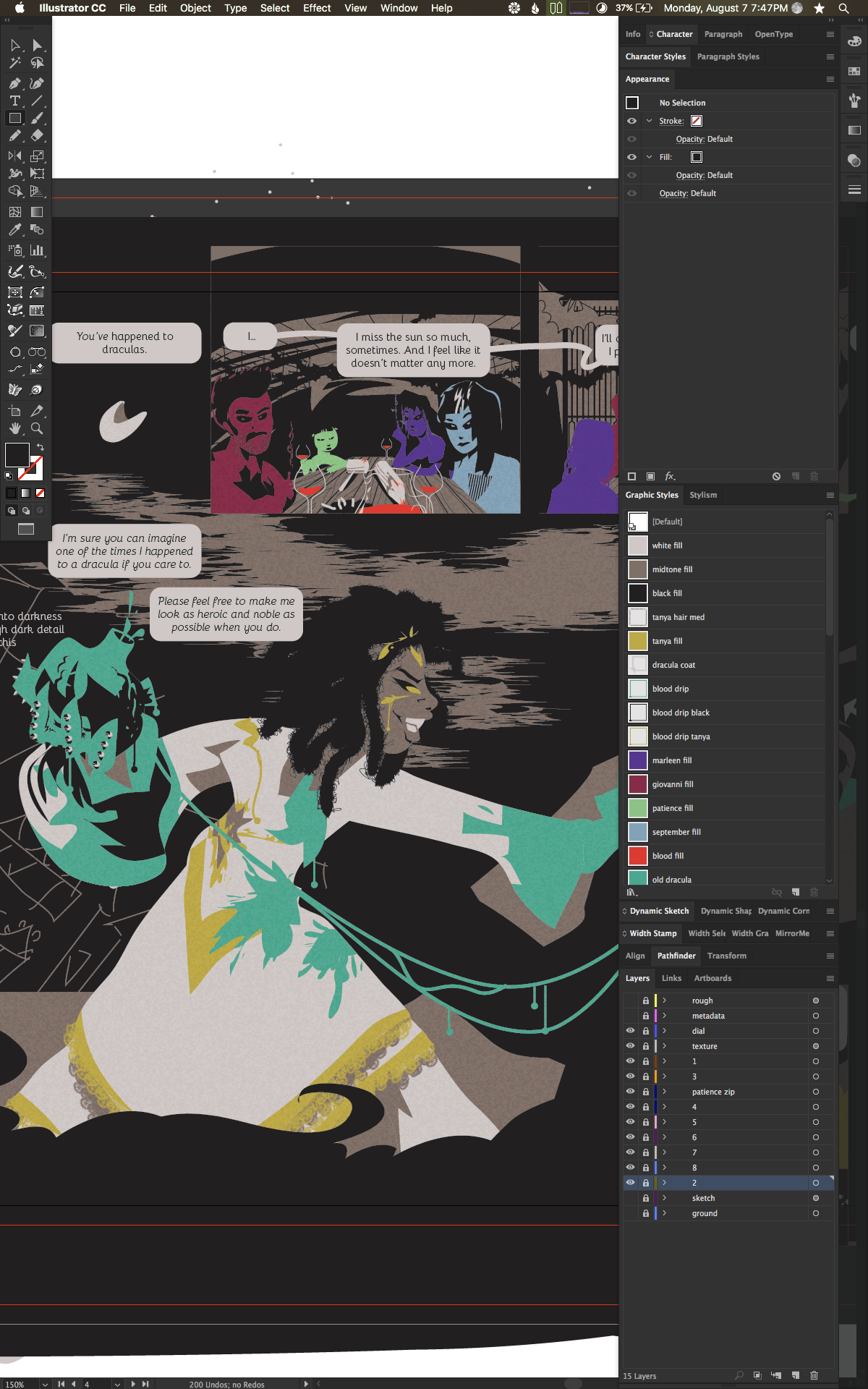The height and width of the screenshot is (1389, 868).
Task: Expand the rough layer contents
Action: 664,1001
